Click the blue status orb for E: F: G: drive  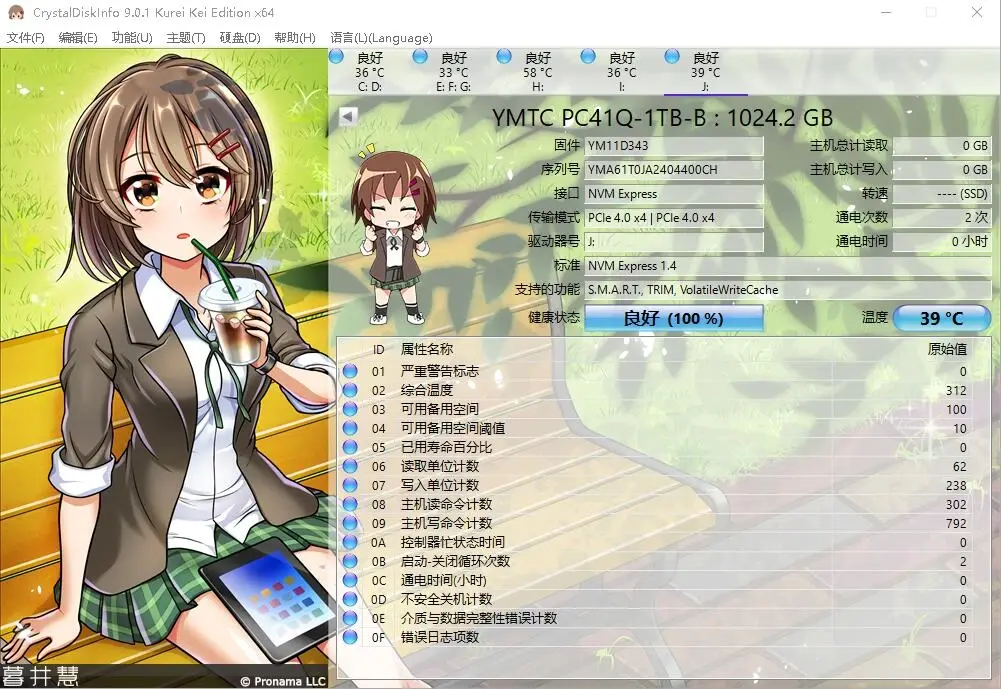pos(420,56)
